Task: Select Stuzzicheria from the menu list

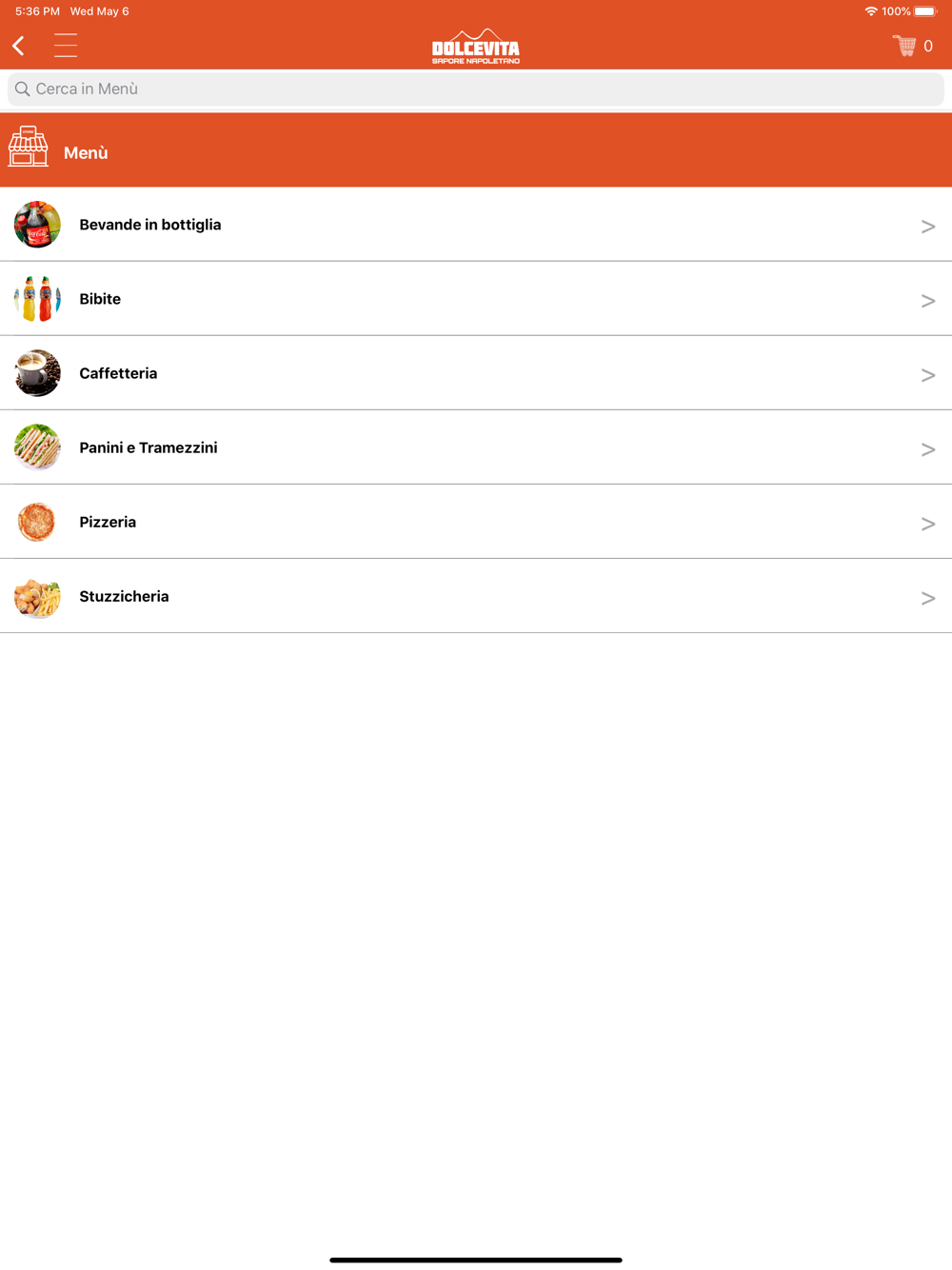Action: 476,596
